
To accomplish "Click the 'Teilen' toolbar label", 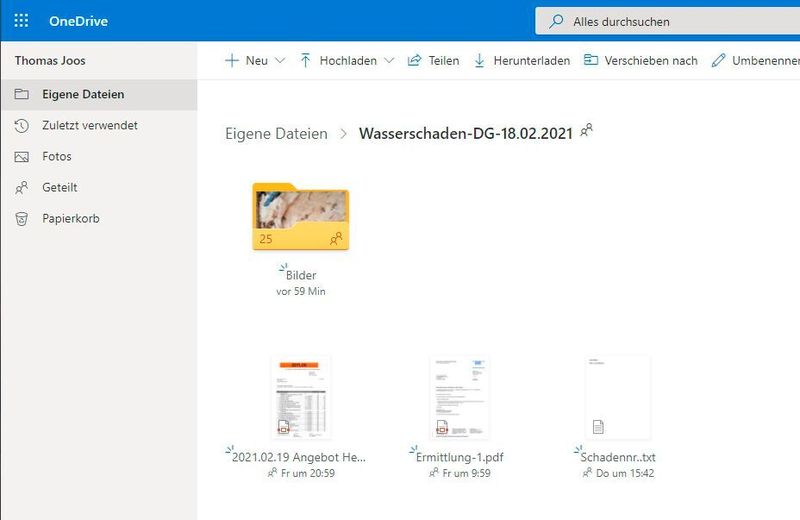I will click(x=443, y=61).
